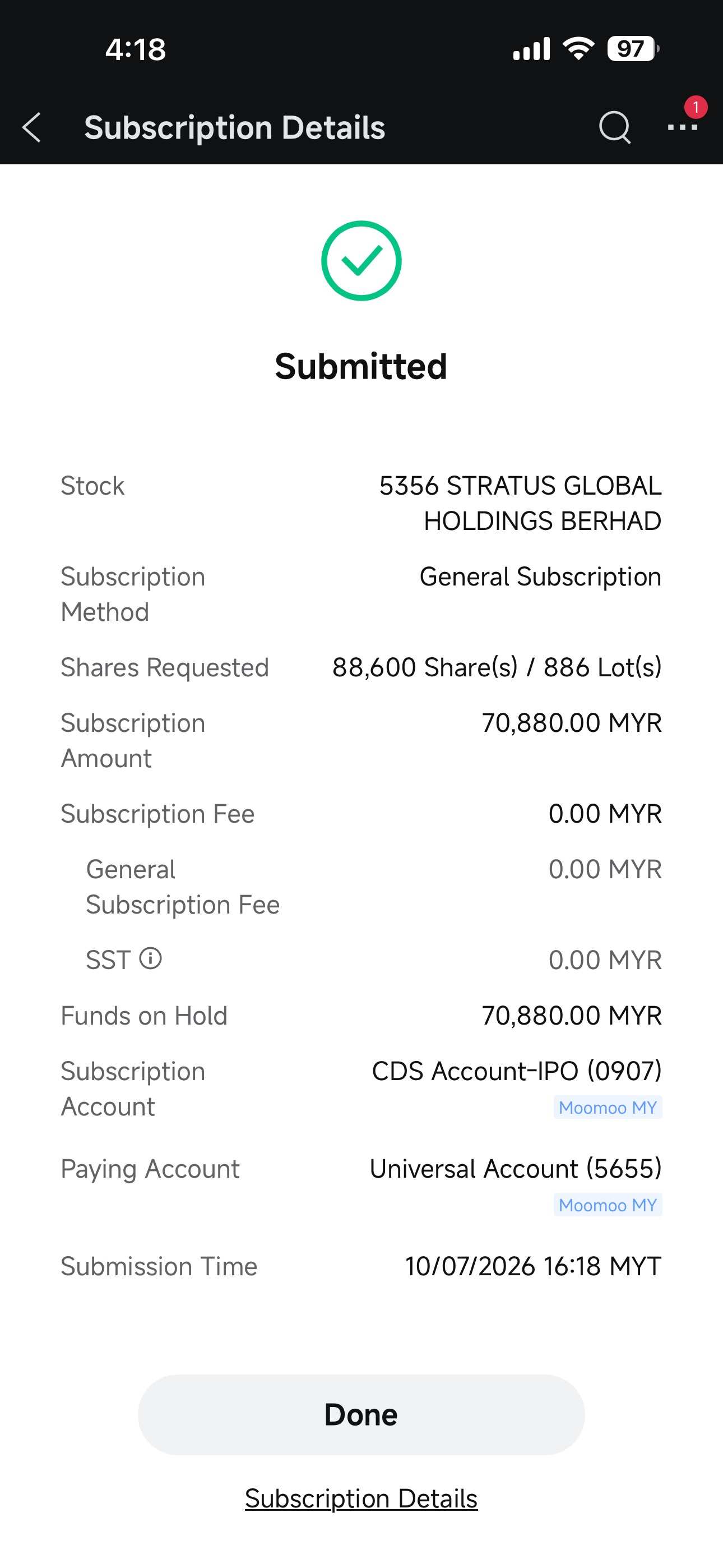This screenshot has height=1568, width=723.
Task: Tap the green submitted checkmark icon
Action: [361, 261]
